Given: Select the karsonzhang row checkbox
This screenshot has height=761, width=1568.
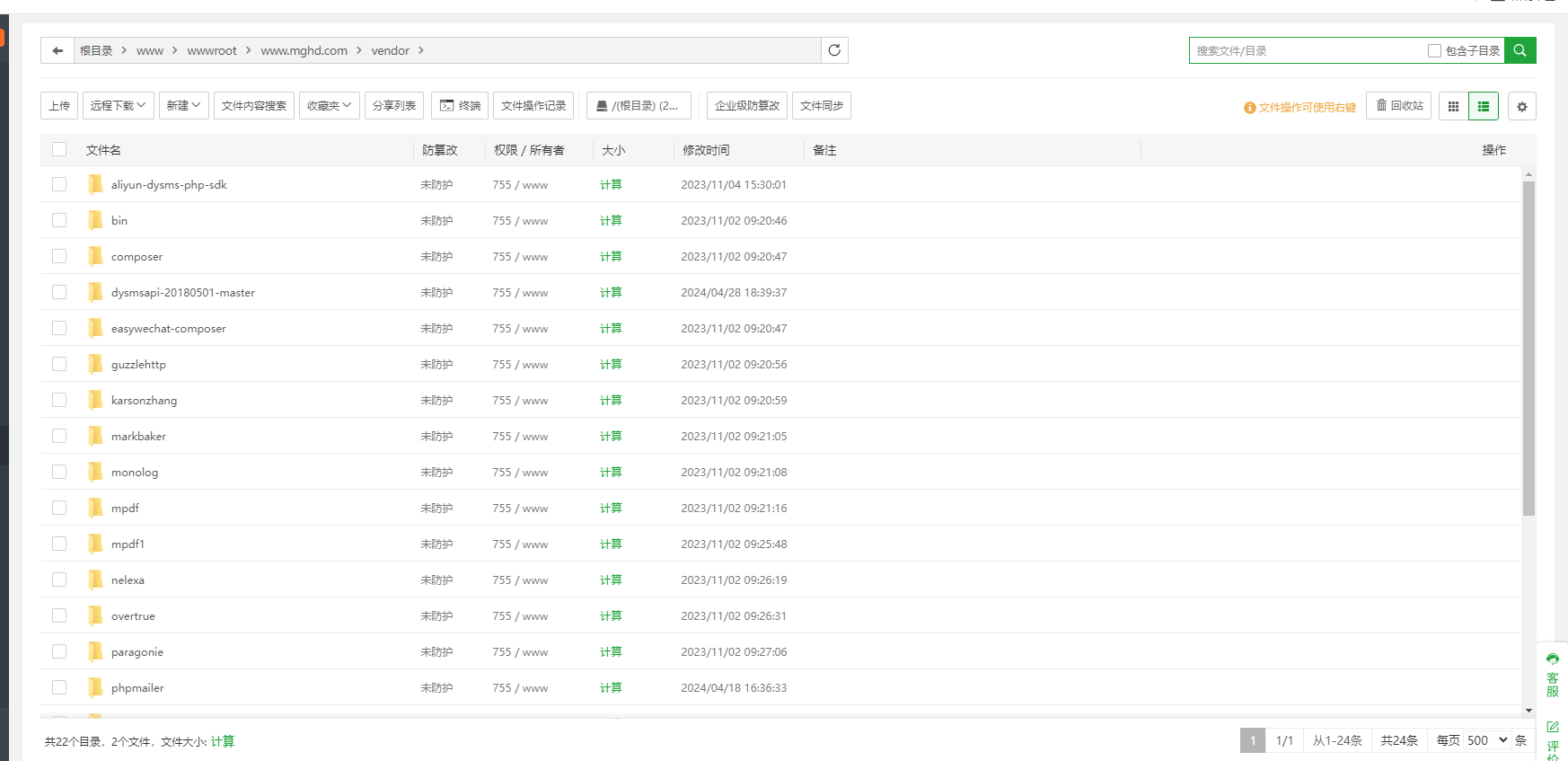Looking at the screenshot, I should [x=59, y=400].
